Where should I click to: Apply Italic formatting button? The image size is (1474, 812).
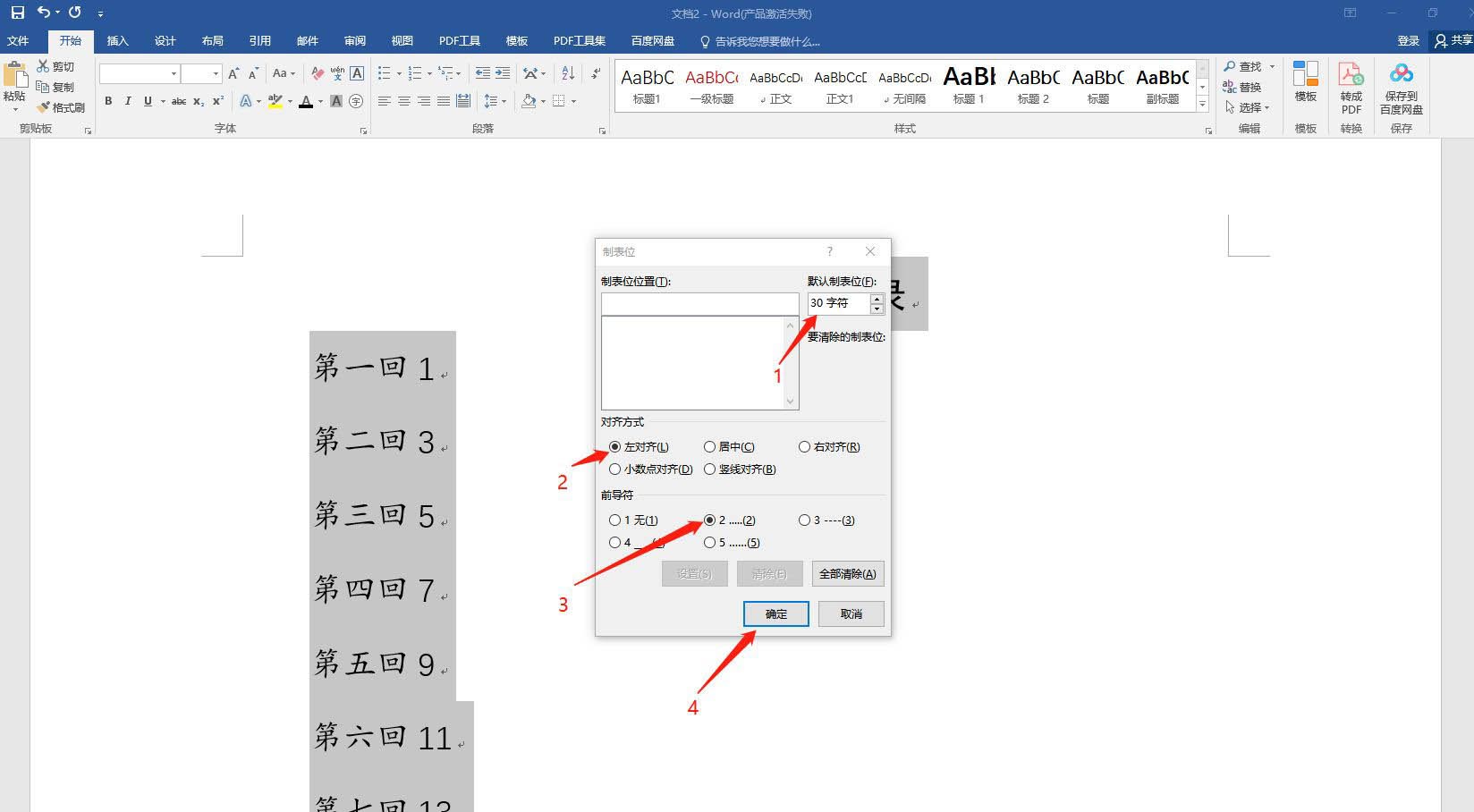128,101
